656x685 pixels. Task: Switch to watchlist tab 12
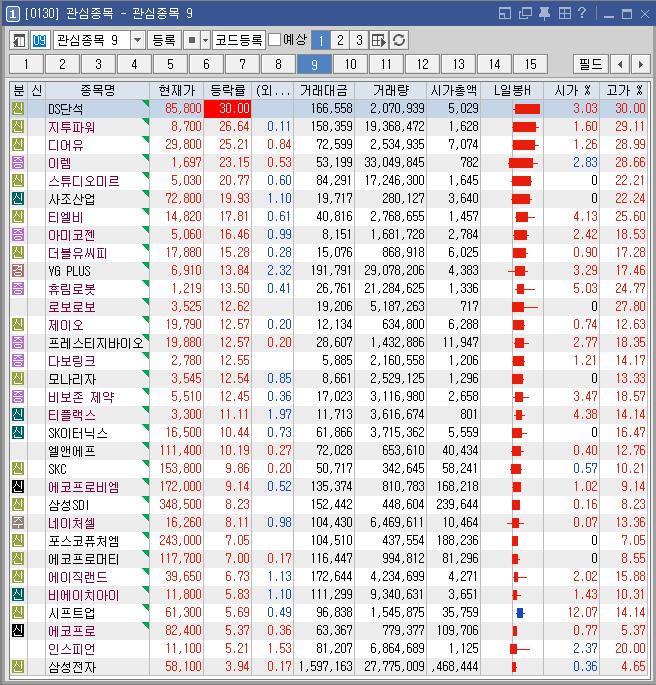[422, 64]
